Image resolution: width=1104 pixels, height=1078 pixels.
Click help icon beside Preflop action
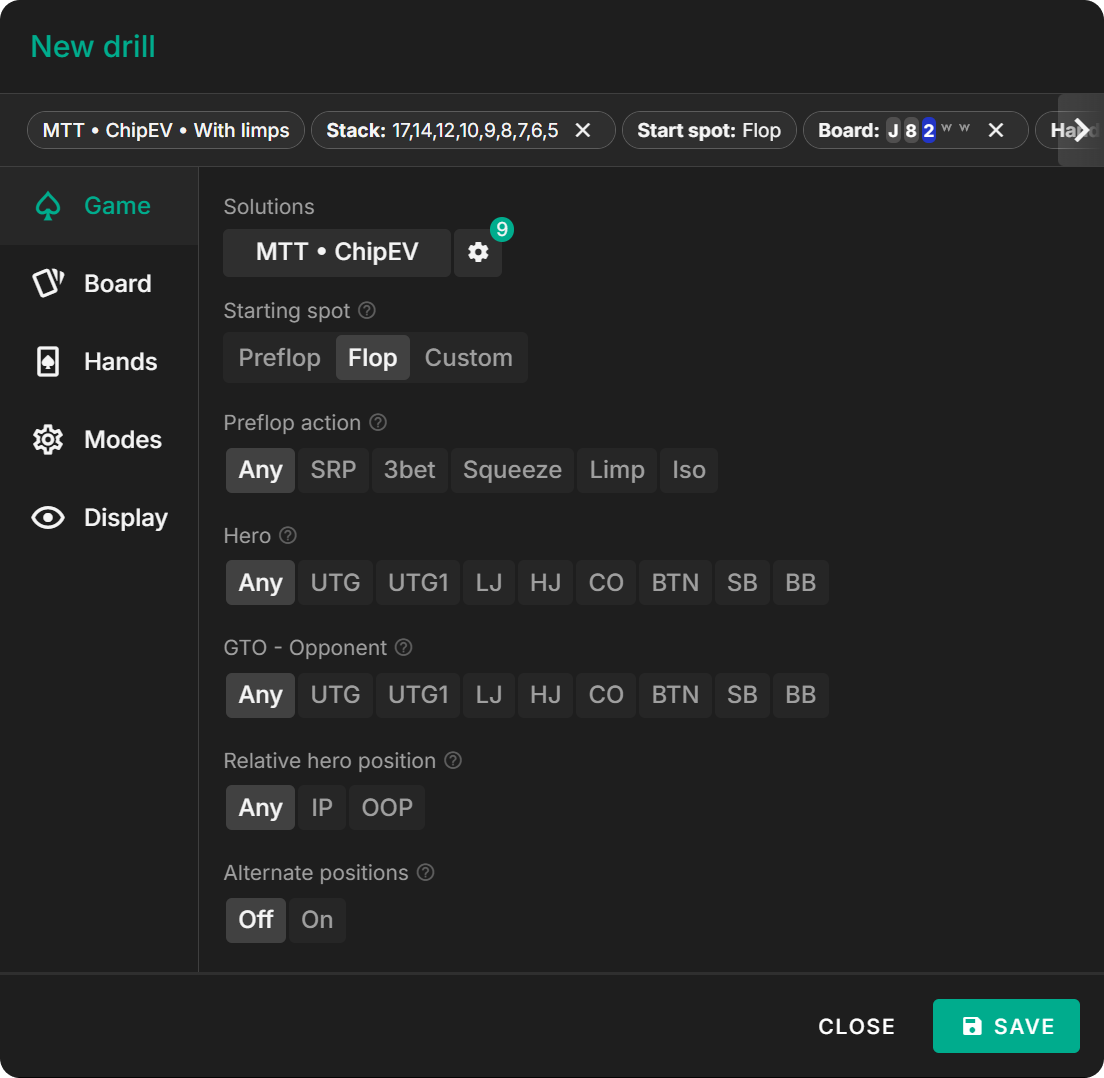click(378, 422)
